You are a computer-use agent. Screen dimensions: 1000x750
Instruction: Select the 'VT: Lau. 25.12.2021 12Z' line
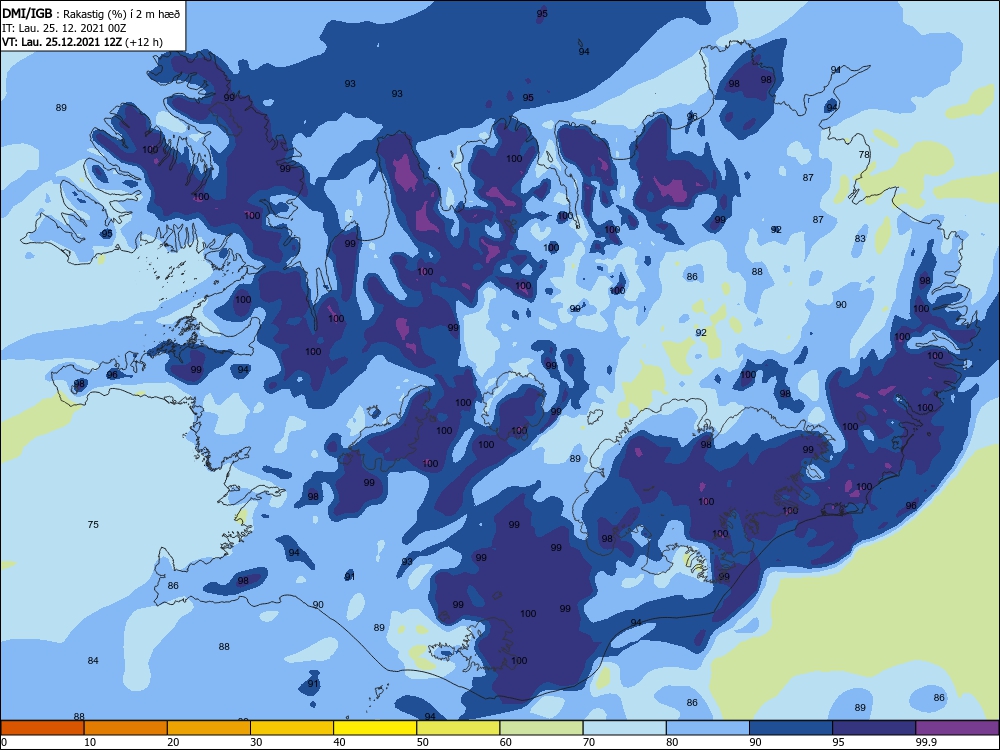pyautogui.click(x=62, y=42)
